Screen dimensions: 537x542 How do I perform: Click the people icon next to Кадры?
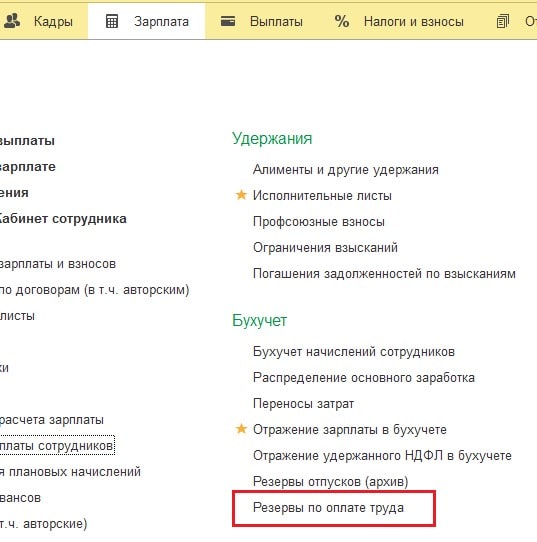pyautogui.click(x=11, y=21)
